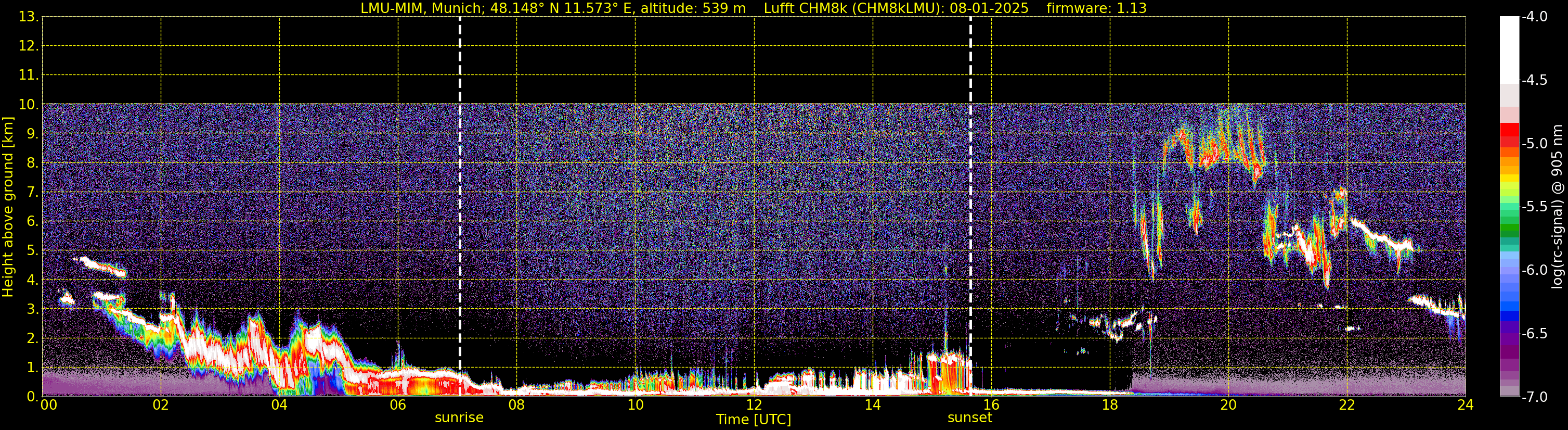Click the '24' time tick label
The width and height of the screenshot is (1568, 430).
[x=1466, y=406]
